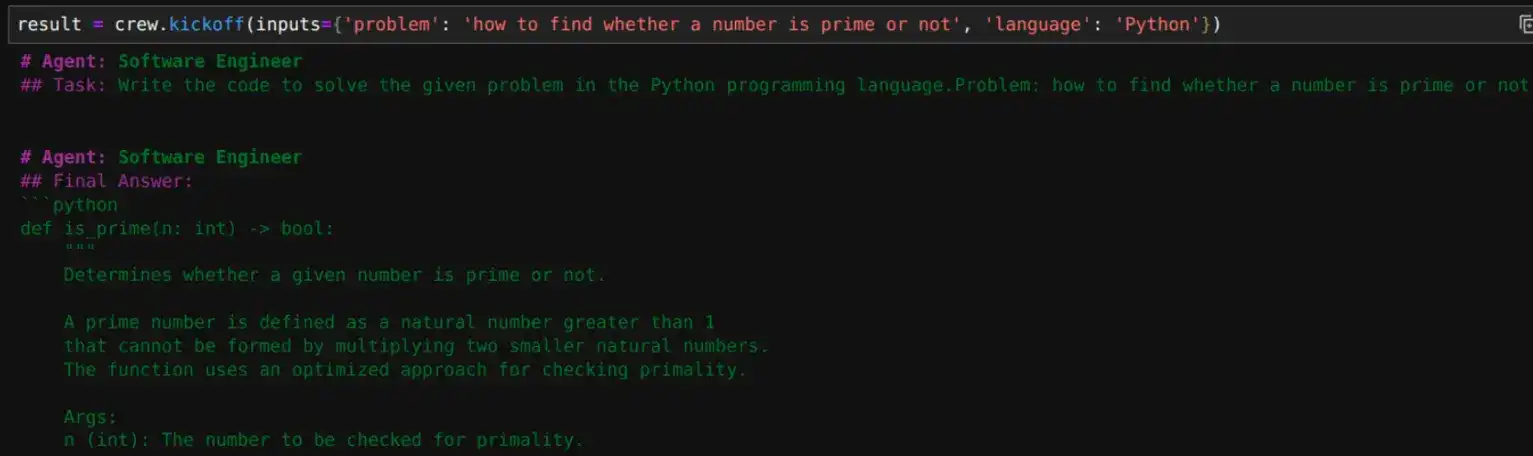Place cursor on the 'result' variable name

[x=50, y=25]
